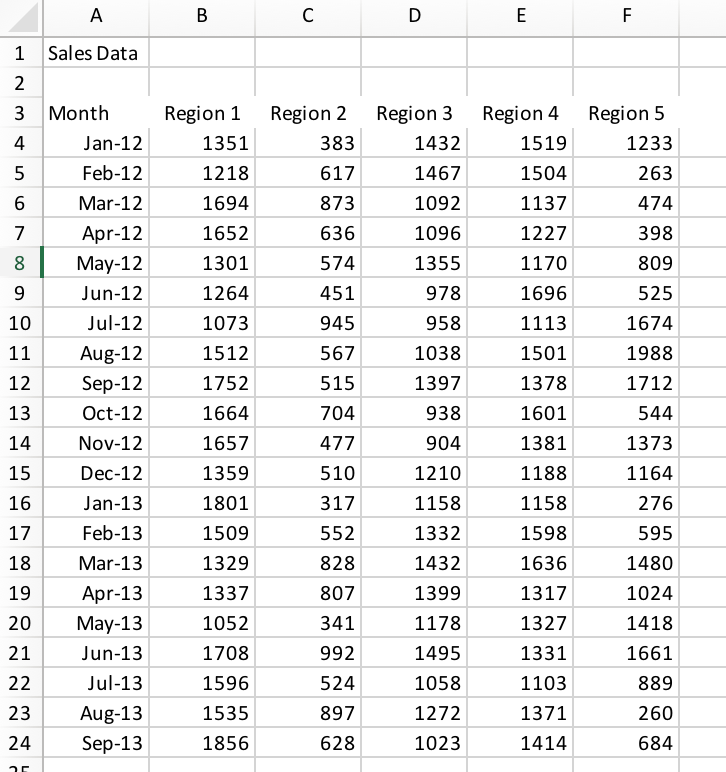The height and width of the screenshot is (772, 726).
Task: Click the 'Region 4' header cell
Action: point(520,113)
